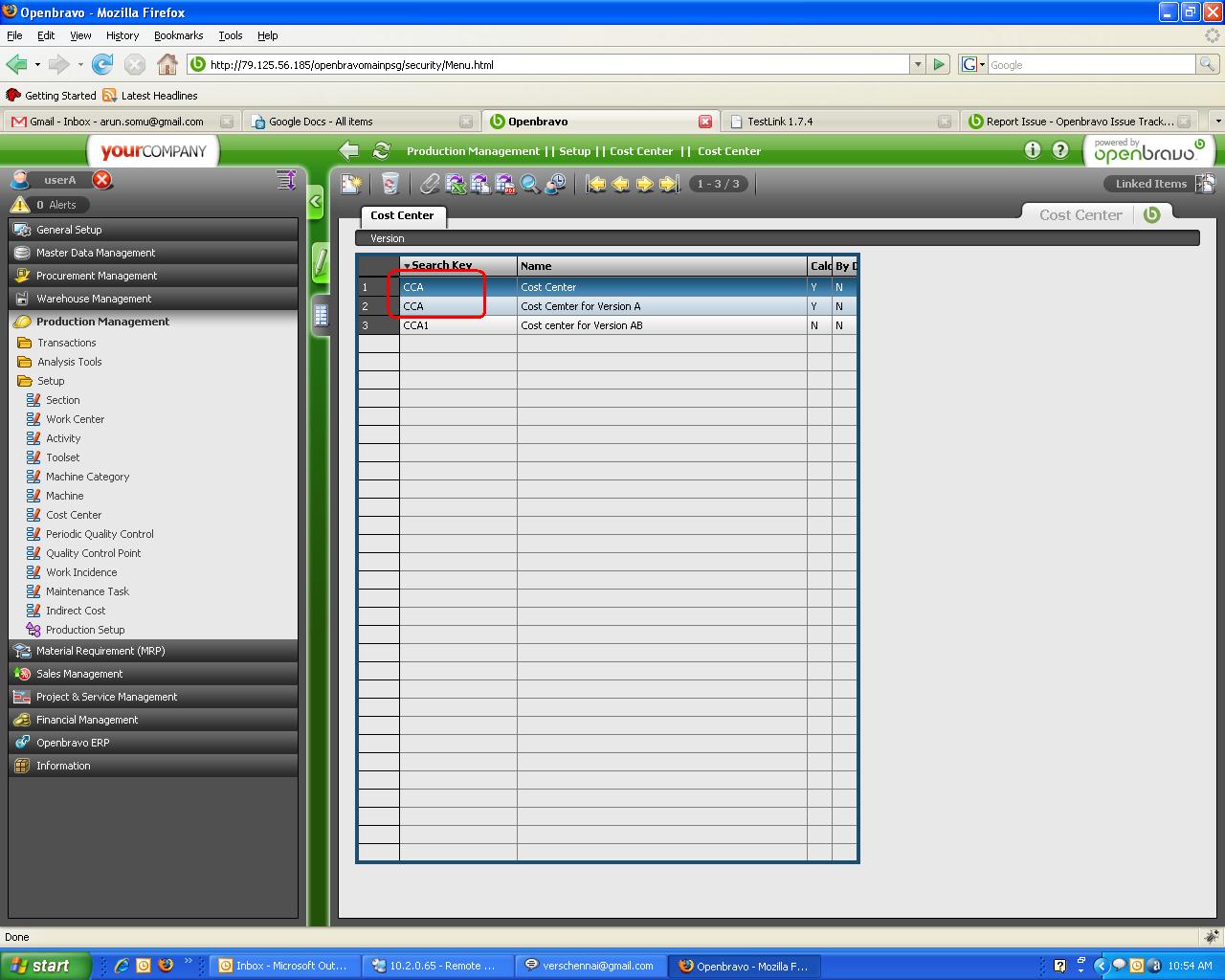Expand the General Setup menu
This screenshot has width=1225, height=980.
[153, 230]
